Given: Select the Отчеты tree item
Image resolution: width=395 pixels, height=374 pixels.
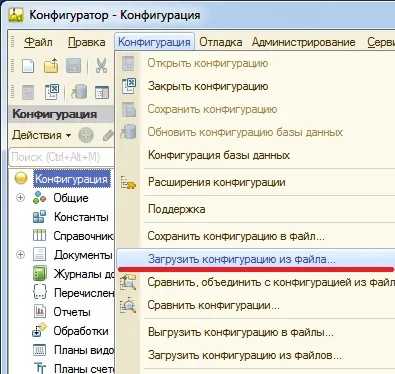Looking at the screenshot, I should point(72,312).
